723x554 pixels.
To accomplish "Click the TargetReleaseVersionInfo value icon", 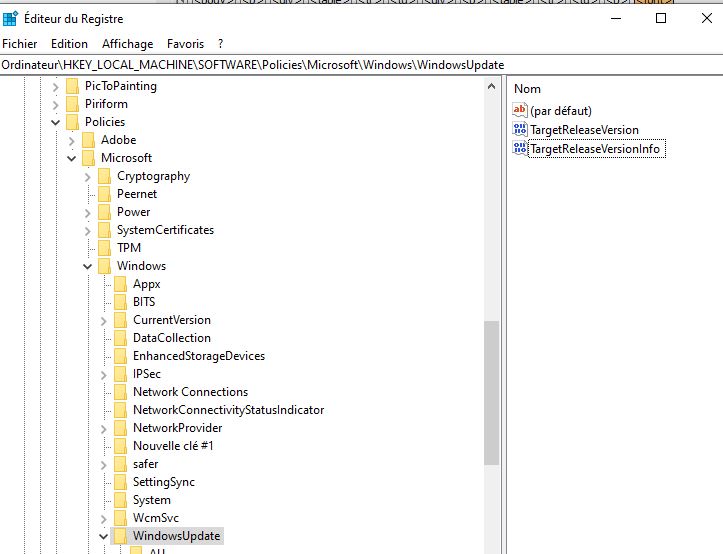I will tap(520, 148).
